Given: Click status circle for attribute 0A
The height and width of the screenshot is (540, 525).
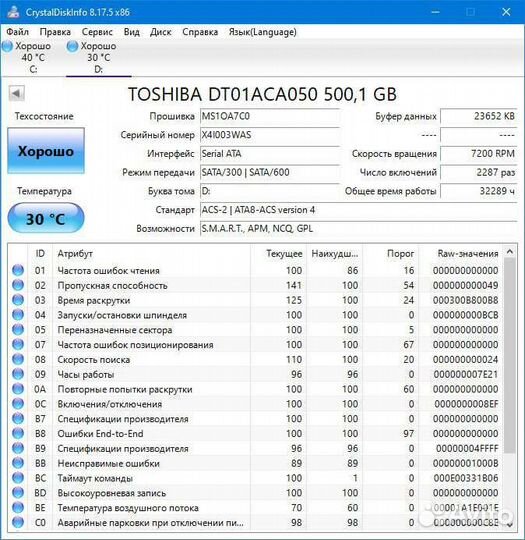Looking at the screenshot, I should pyautogui.click(x=18, y=389).
